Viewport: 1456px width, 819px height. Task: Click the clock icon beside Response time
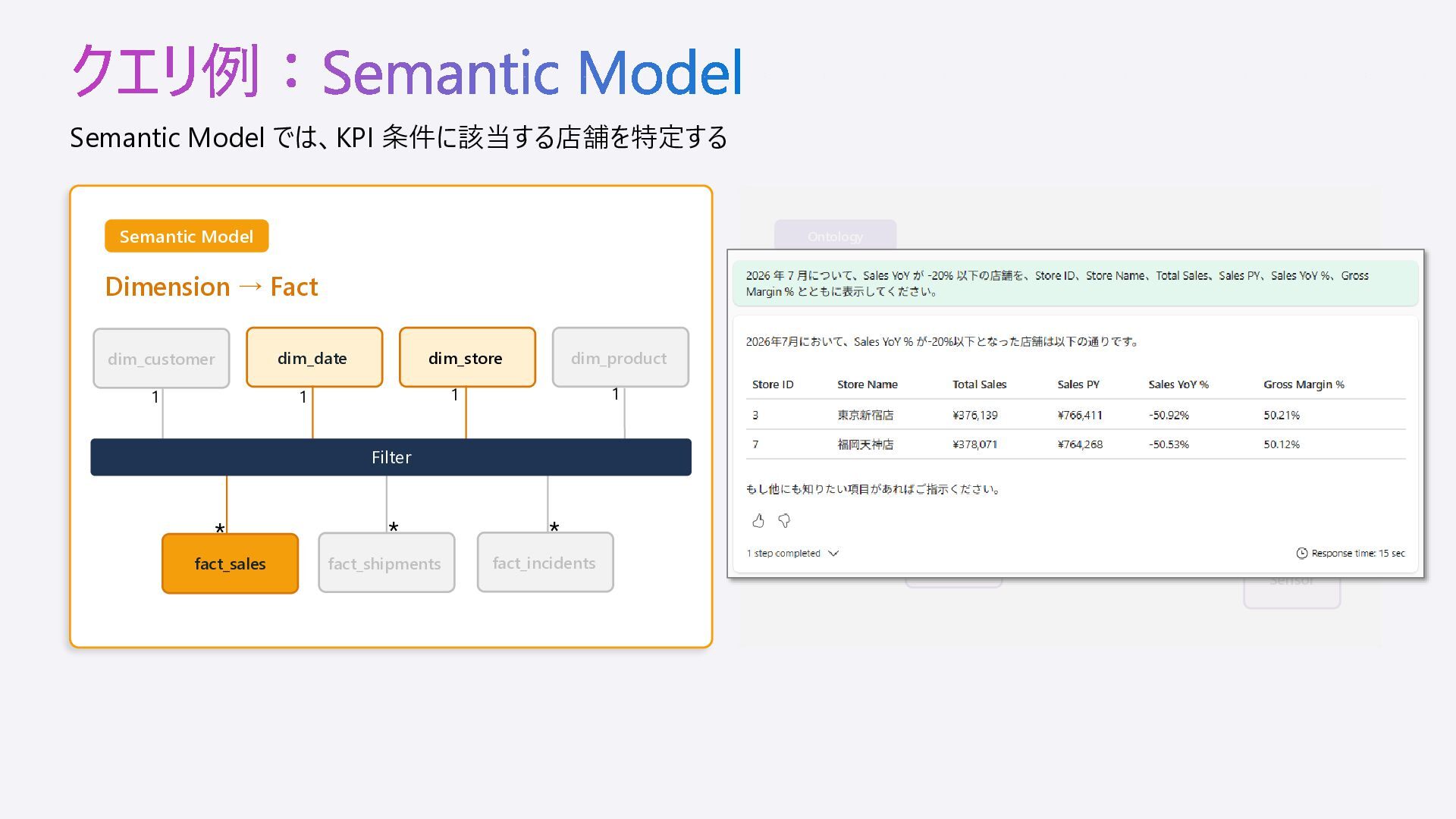tap(1301, 553)
